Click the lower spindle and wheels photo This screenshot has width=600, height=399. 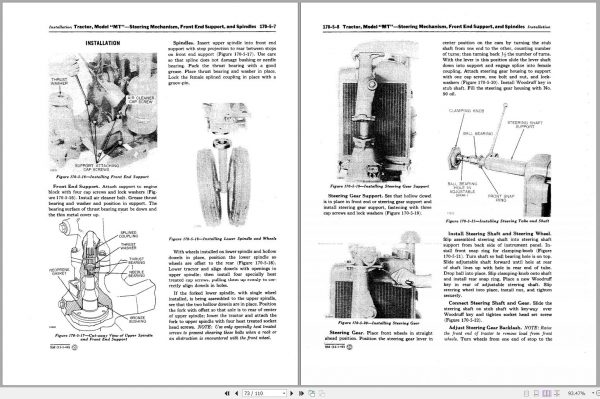coord(223,165)
